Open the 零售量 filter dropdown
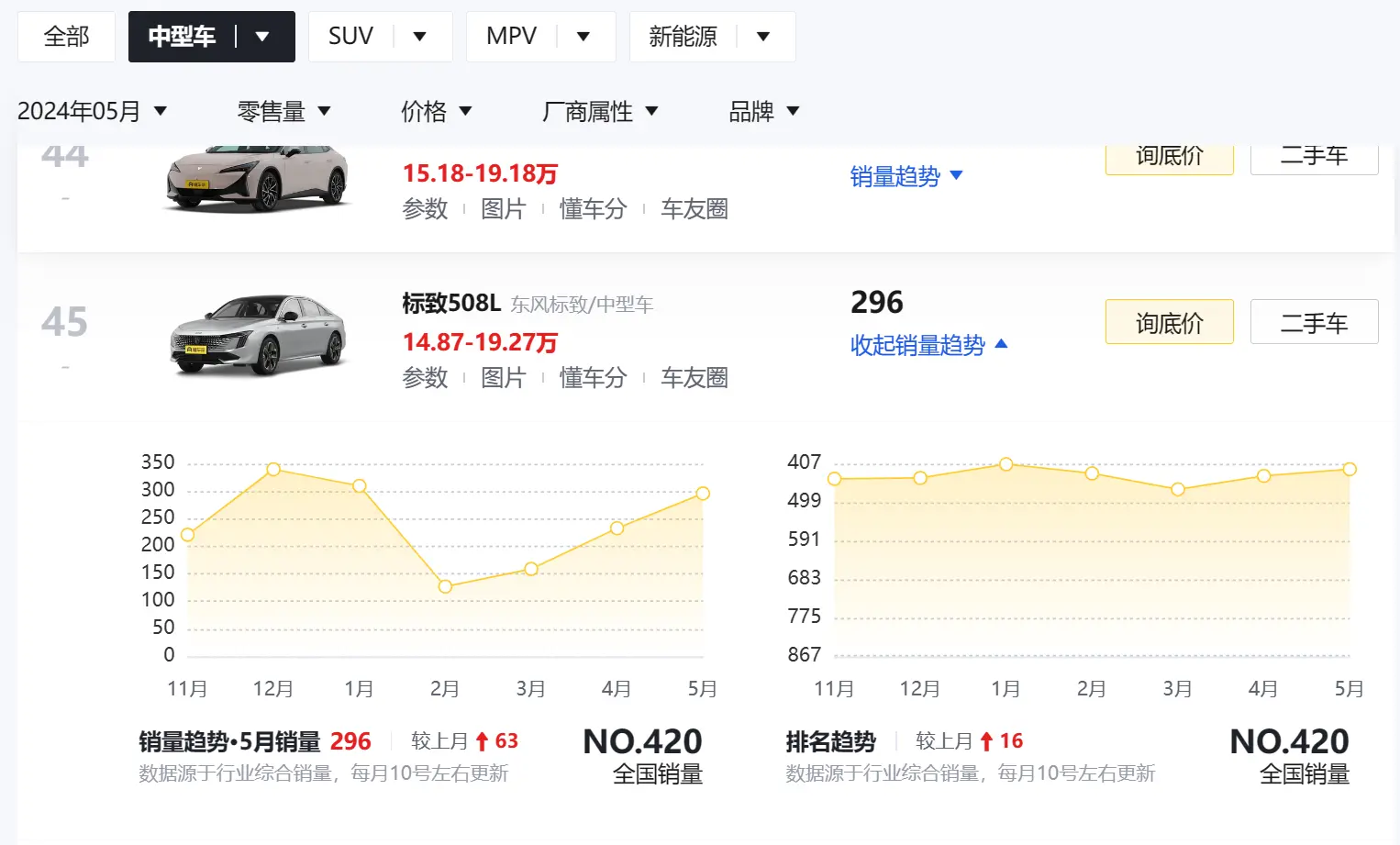 283,111
